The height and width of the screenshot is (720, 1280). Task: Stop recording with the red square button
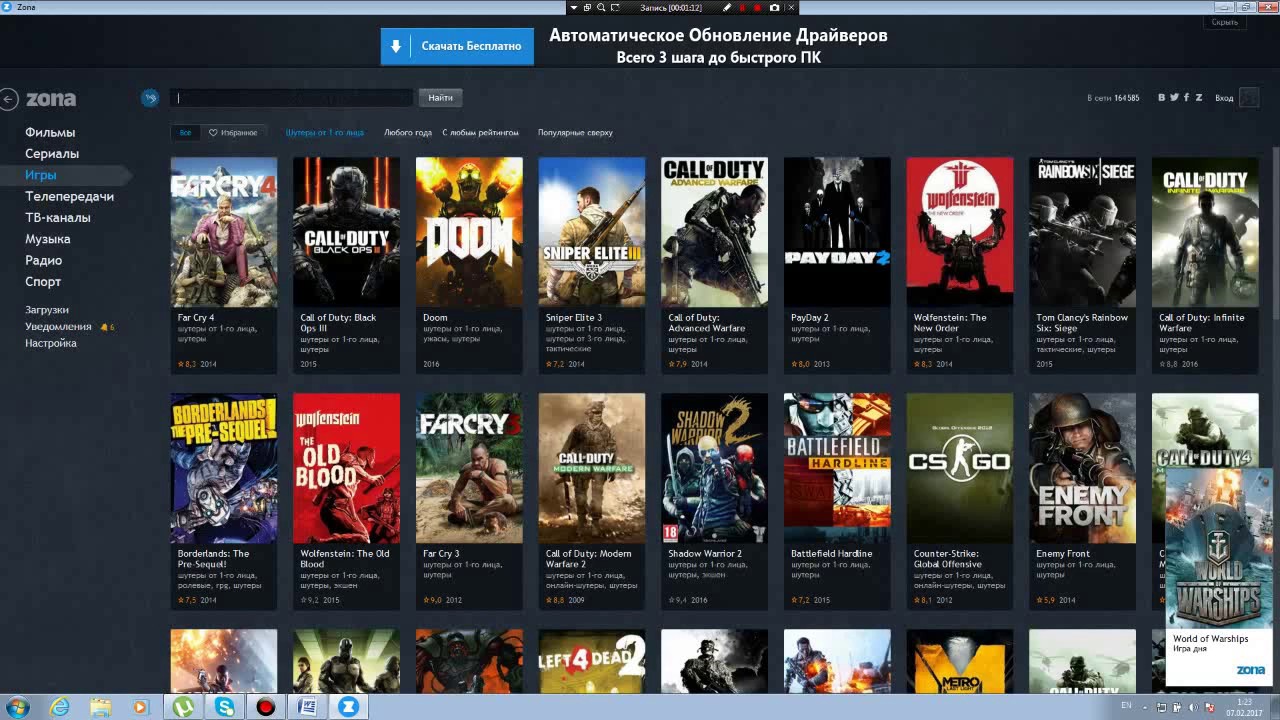[758, 7]
